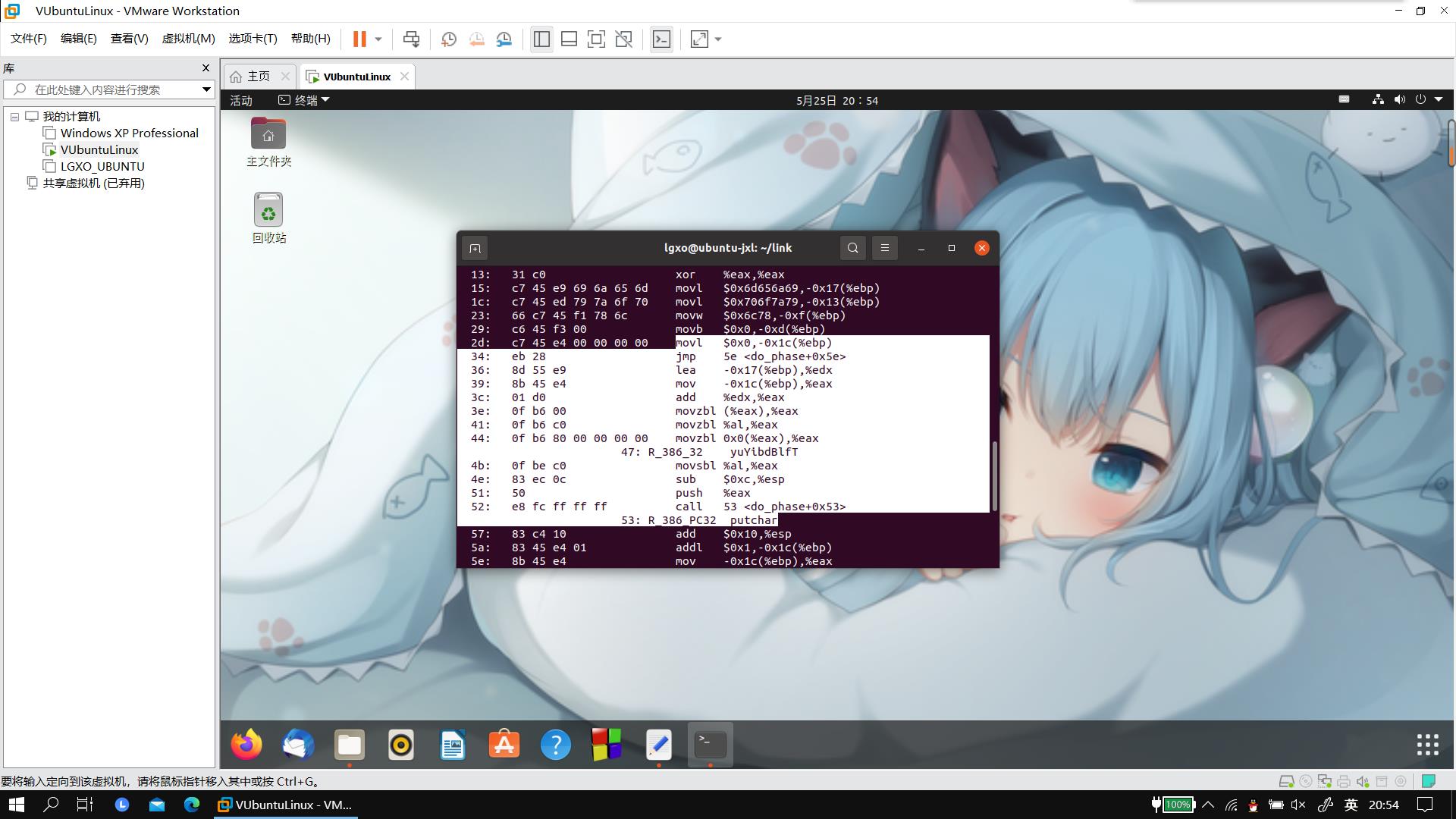Click the VMware network adapter status icon
The width and height of the screenshot is (1456, 819).
tap(1325, 781)
